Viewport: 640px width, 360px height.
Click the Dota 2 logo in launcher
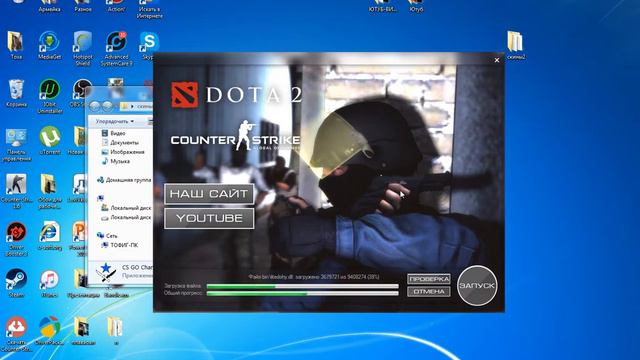pyautogui.click(x=237, y=95)
